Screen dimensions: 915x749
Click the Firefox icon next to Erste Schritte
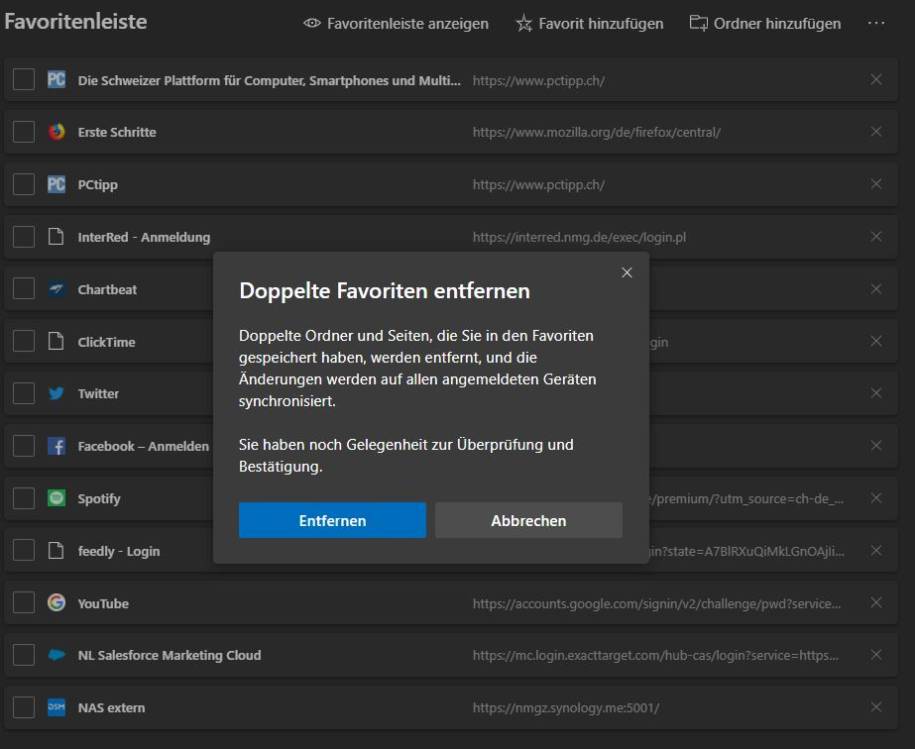[57, 131]
